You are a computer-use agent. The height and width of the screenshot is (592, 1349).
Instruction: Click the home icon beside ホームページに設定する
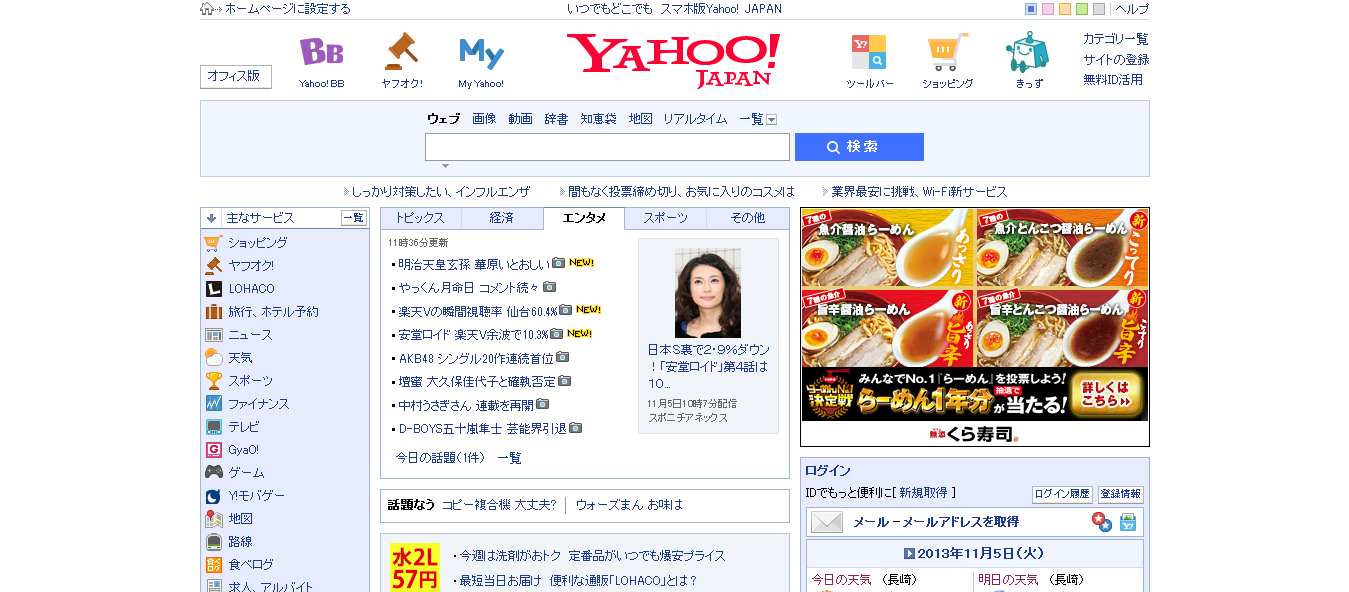tap(207, 9)
